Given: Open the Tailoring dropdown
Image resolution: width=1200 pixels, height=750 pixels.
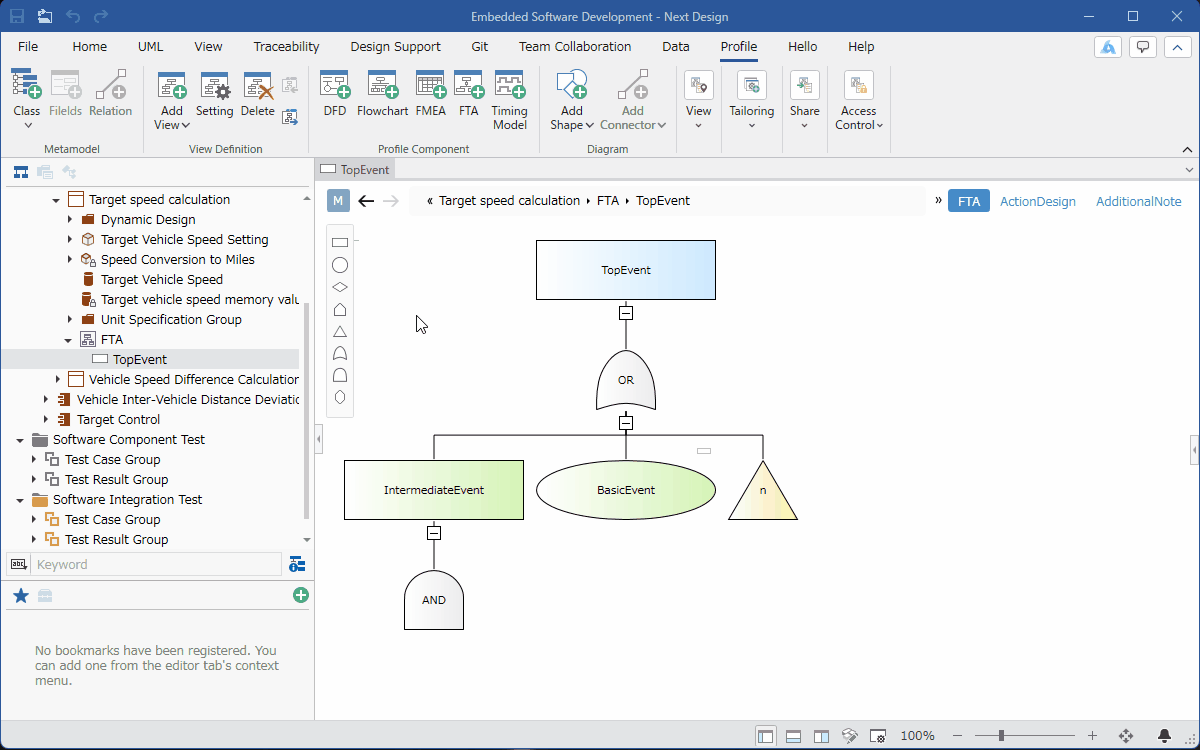Looking at the screenshot, I should point(751,100).
